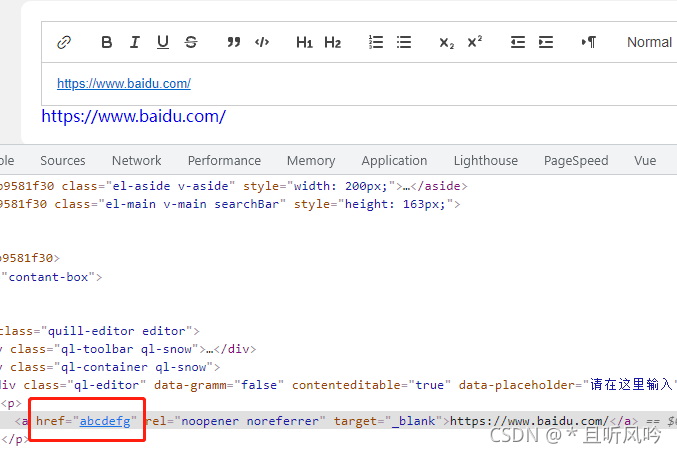This screenshot has width=677, height=453.
Task: Toggle underline formatting
Action: pyautogui.click(x=163, y=42)
